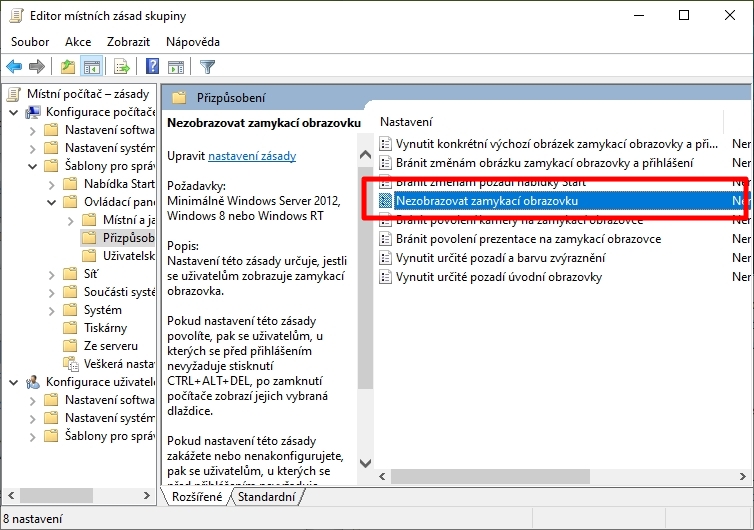Click tree pane horizontal scrollbar left arrow
Screen dimensions: 754x530
tap(11, 495)
